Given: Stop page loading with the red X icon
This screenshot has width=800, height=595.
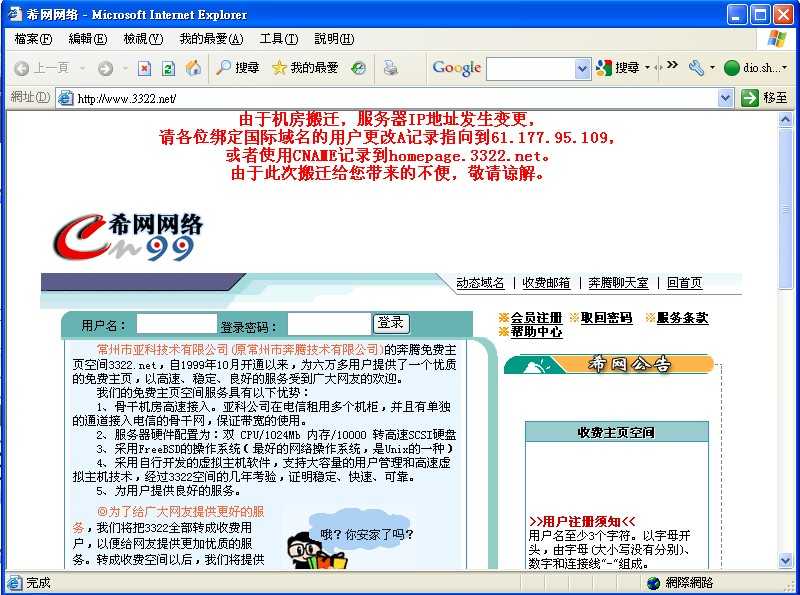Looking at the screenshot, I should tap(144, 68).
